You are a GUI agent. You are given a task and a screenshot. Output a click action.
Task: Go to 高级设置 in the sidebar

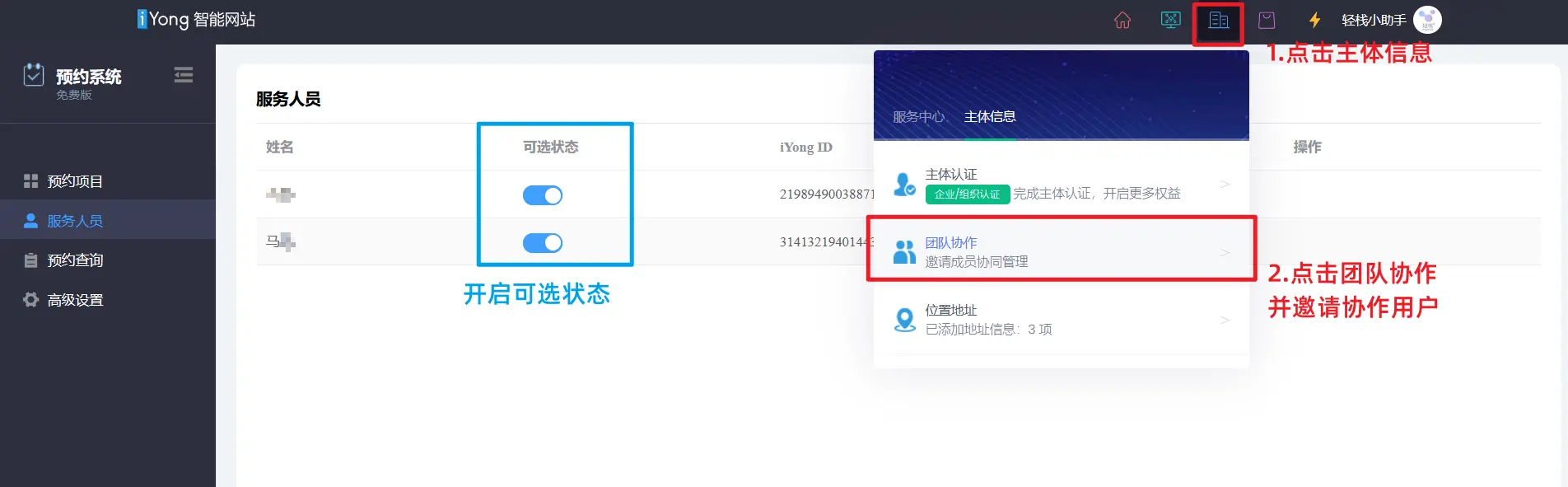pos(75,300)
